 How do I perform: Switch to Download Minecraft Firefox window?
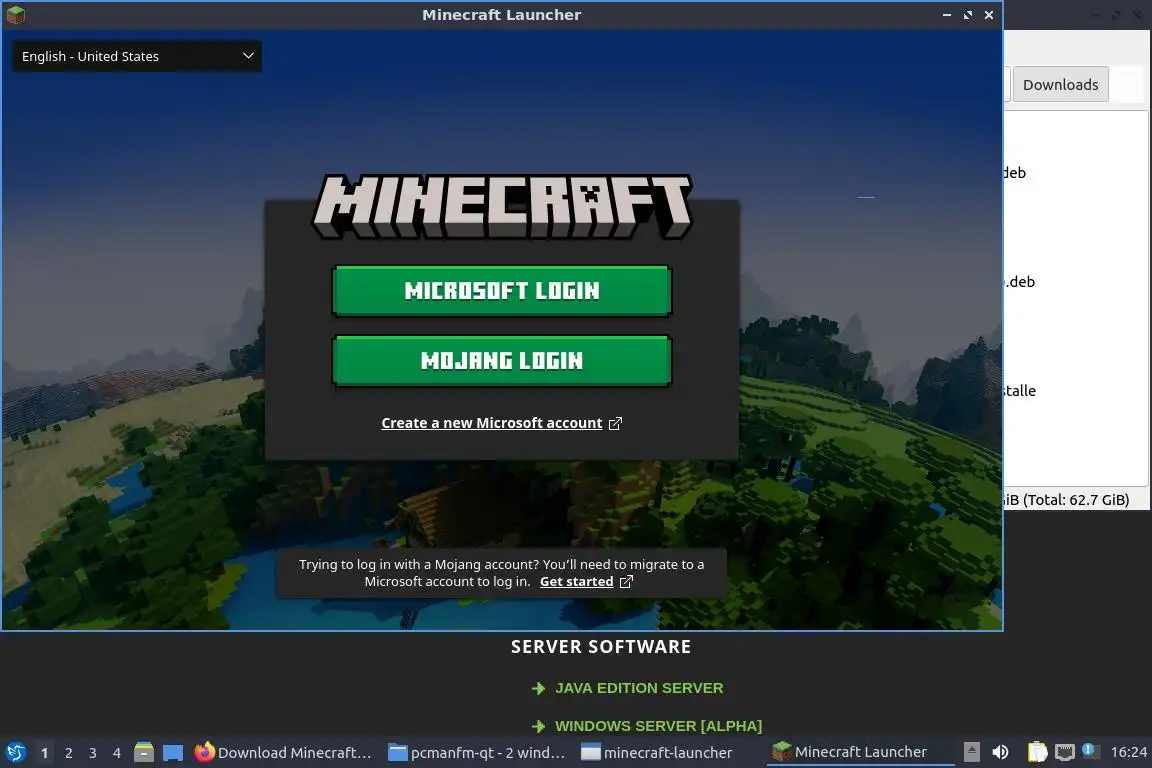[284, 753]
